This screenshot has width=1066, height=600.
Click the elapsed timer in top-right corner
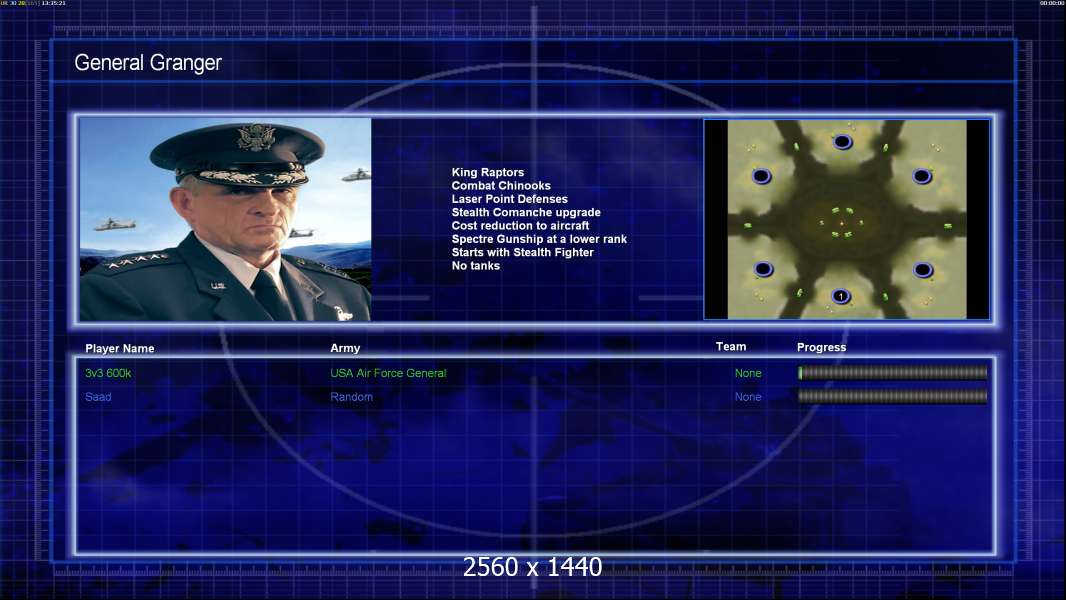(1052, 3)
